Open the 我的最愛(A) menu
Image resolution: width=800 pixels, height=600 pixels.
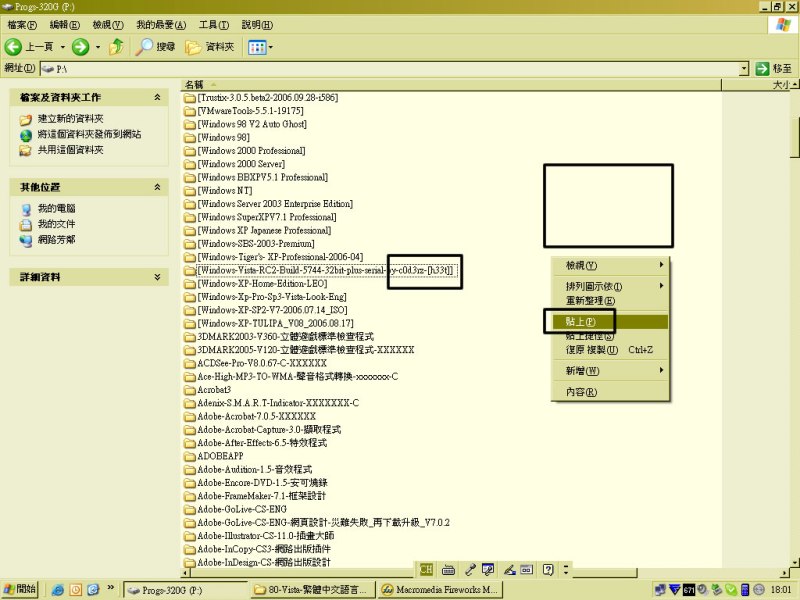click(161, 24)
